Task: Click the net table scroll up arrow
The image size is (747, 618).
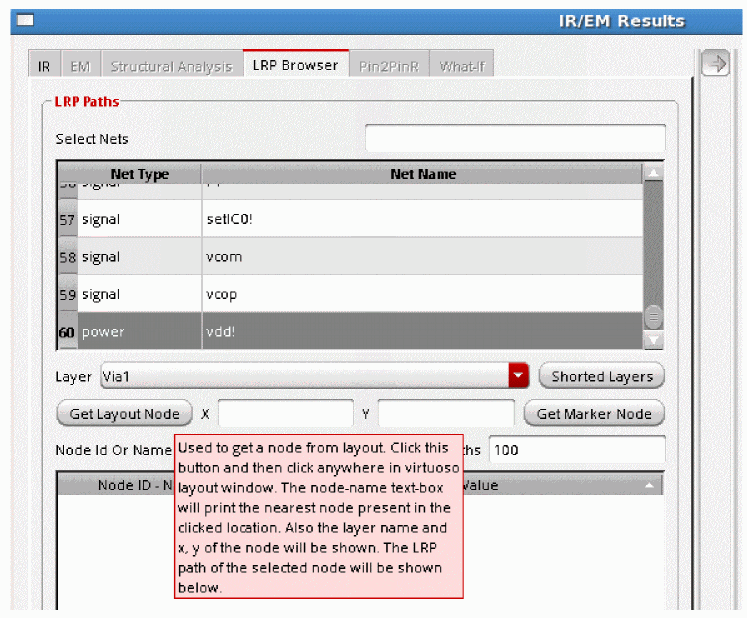Action: point(653,173)
